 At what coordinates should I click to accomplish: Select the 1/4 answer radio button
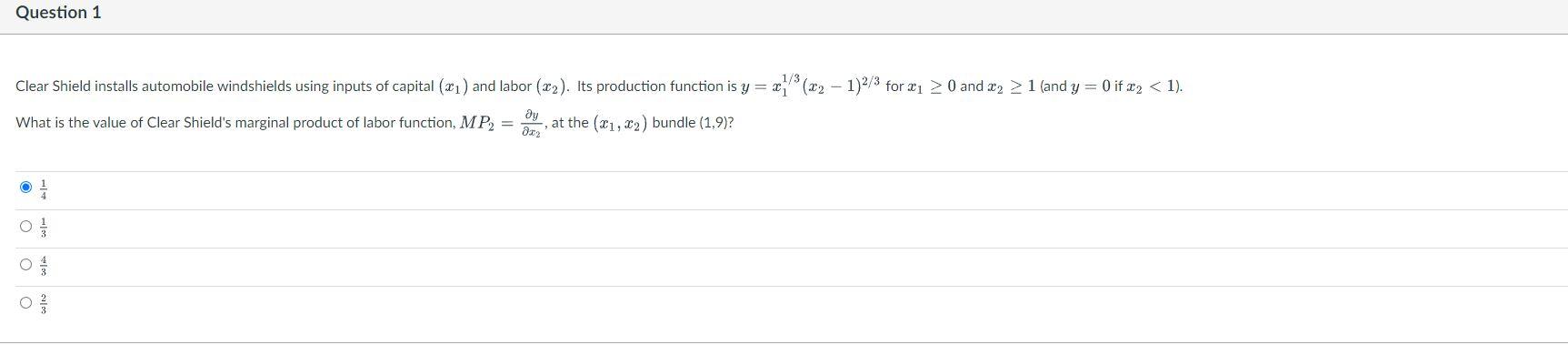coord(25,188)
